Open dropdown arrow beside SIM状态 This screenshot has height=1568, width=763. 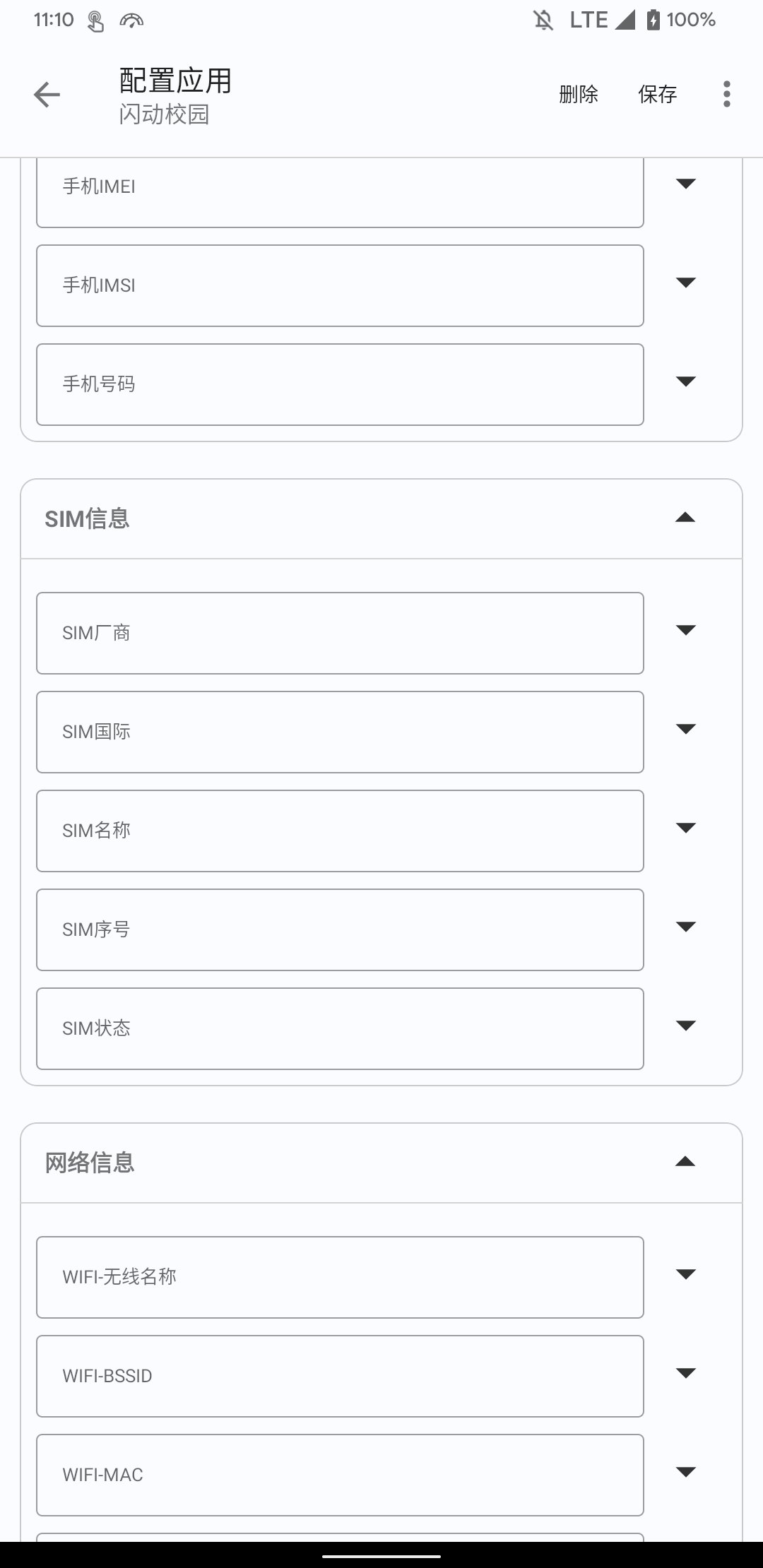pyautogui.click(x=686, y=1026)
